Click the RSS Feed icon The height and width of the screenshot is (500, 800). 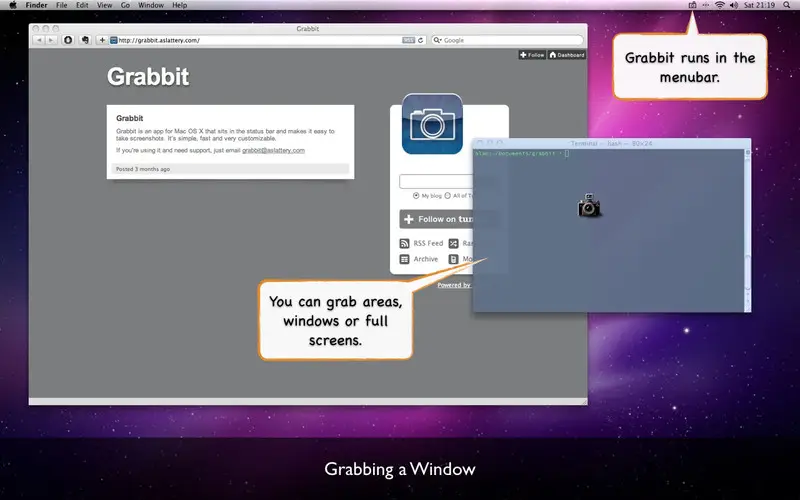tap(405, 243)
